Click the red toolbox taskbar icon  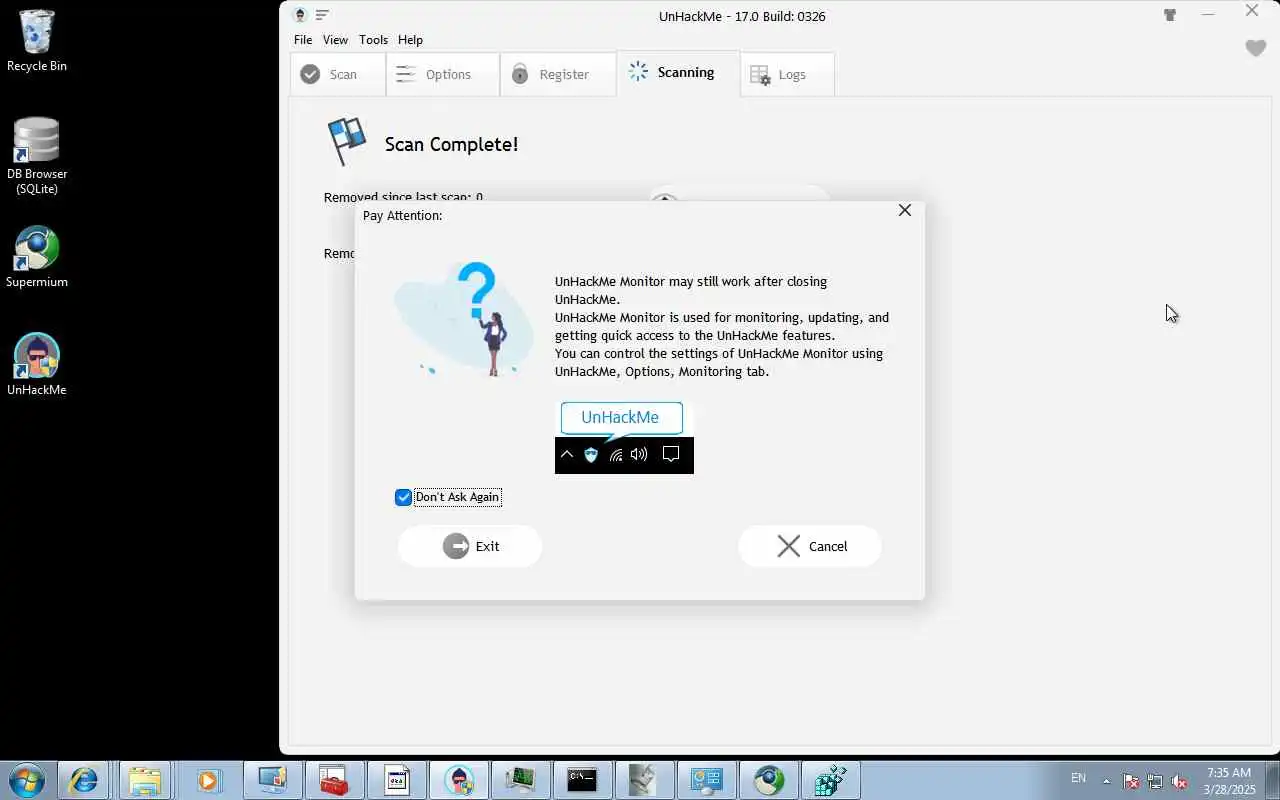click(x=334, y=780)
